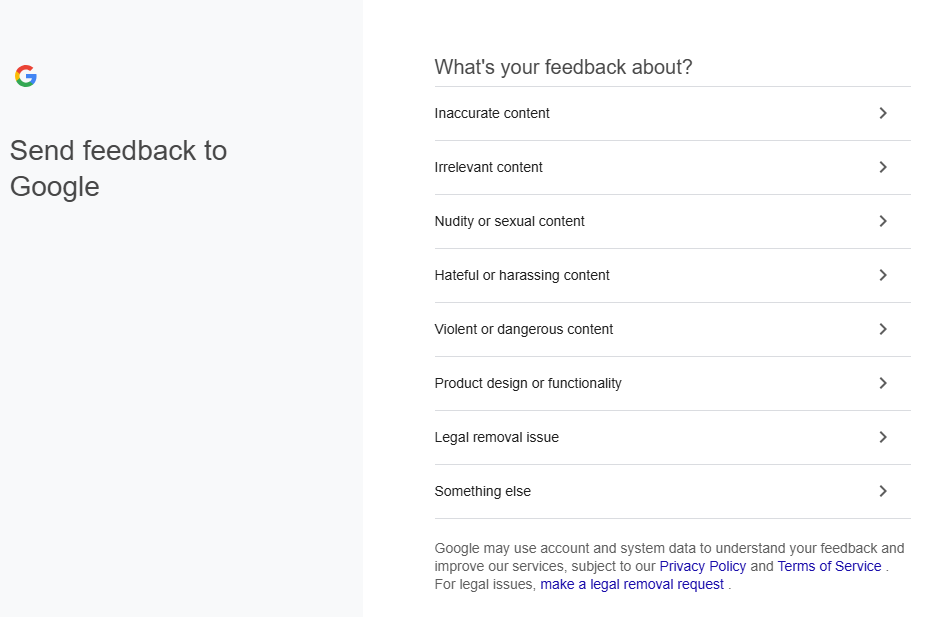The image size is (933, 617).
Task: Select Product design or functionality
Action: coord(528,383)
